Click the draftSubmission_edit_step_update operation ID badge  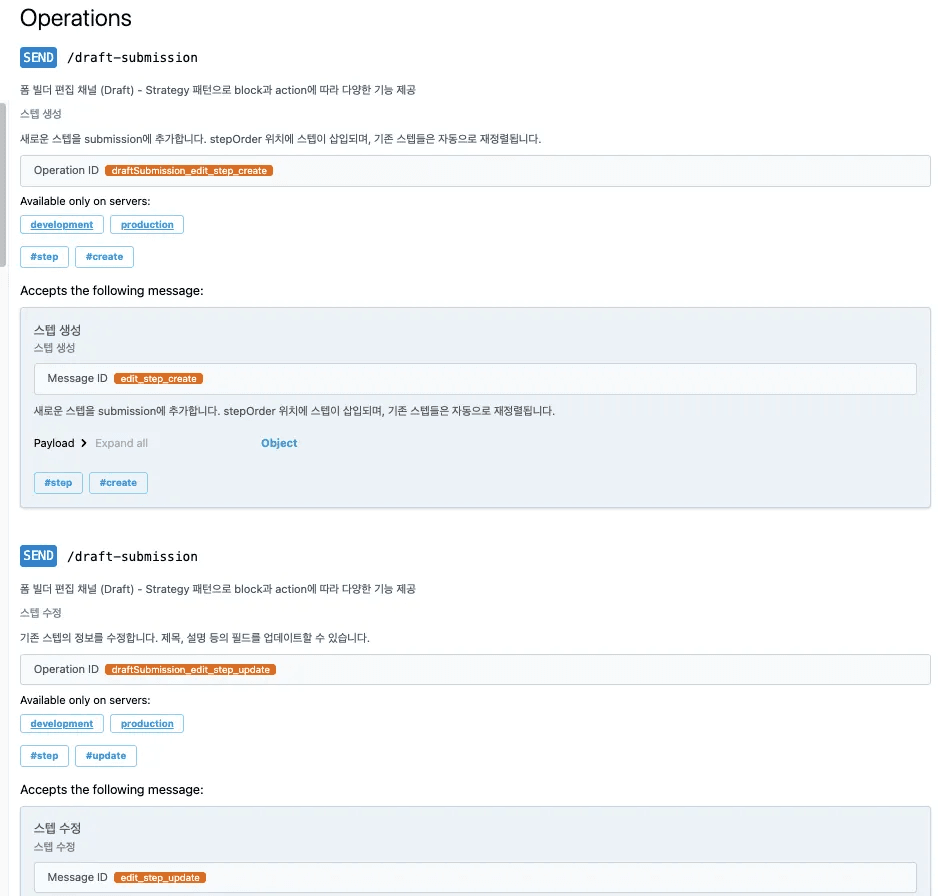click(190, 670)
